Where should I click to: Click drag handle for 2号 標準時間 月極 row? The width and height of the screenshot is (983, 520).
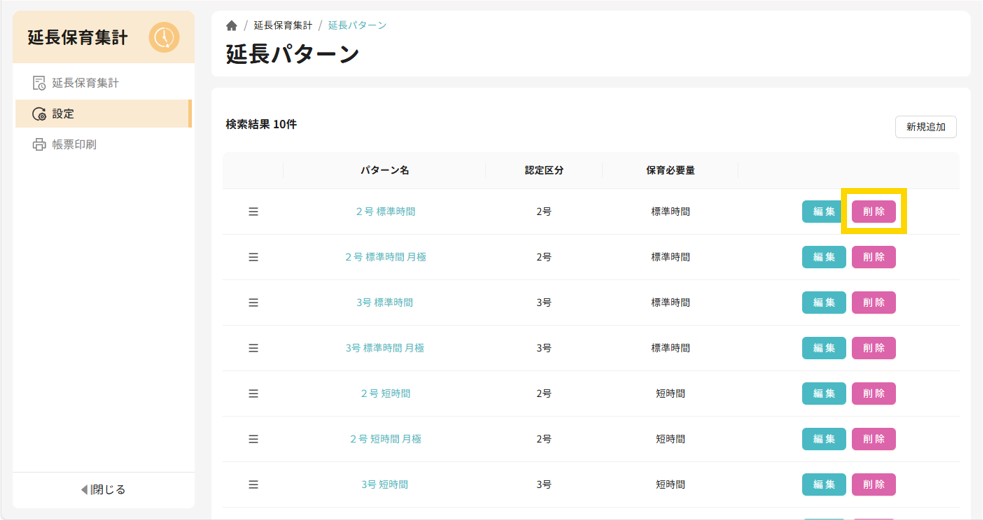[x=253, y=257]
